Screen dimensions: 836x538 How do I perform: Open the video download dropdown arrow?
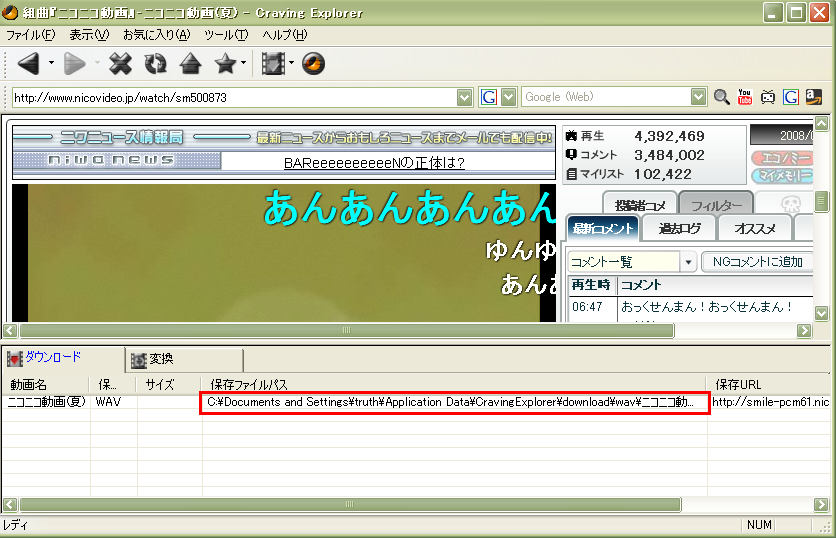pos(291,63)
